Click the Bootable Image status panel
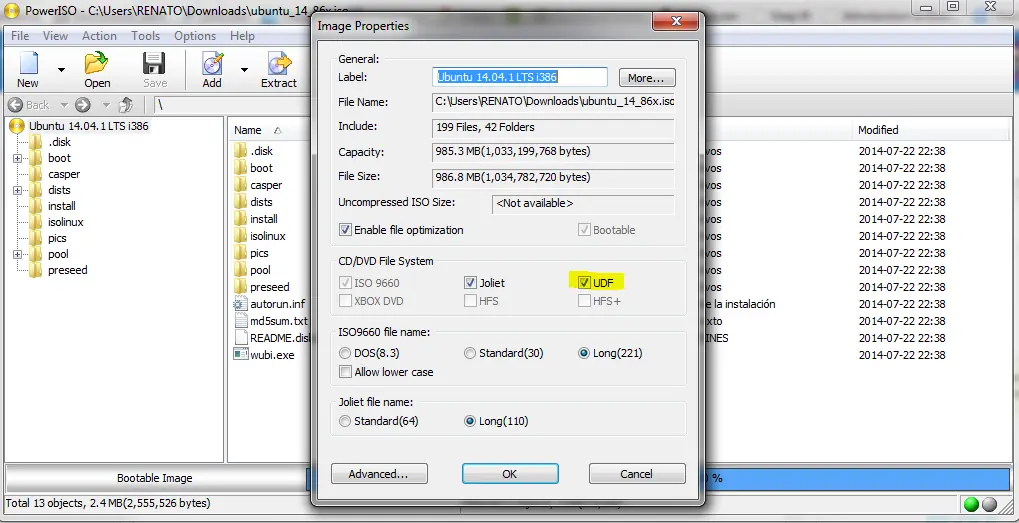Screen dimensions: 1019x523 (x=155, y=478)
